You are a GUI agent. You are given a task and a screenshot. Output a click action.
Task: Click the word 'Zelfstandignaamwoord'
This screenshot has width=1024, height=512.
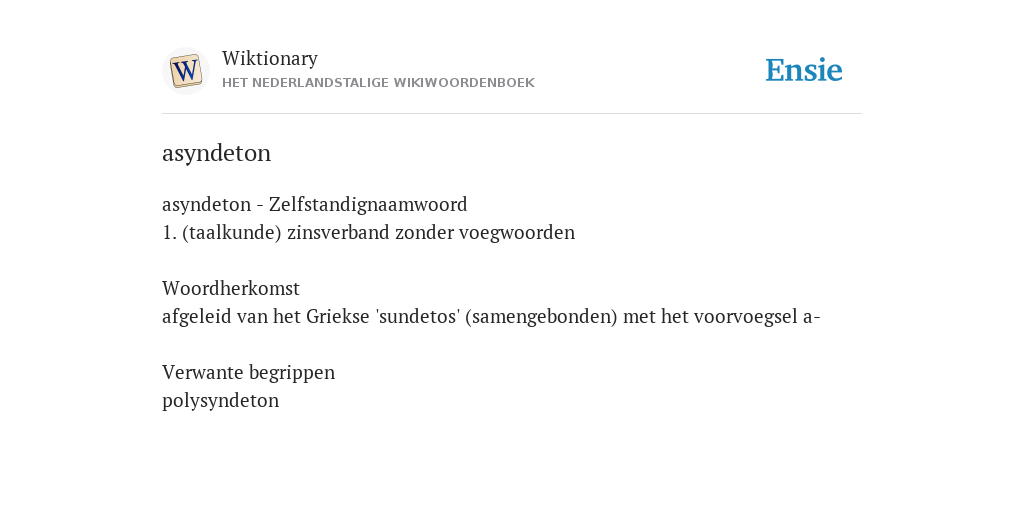pyautogui.click(x=368, y=204)
